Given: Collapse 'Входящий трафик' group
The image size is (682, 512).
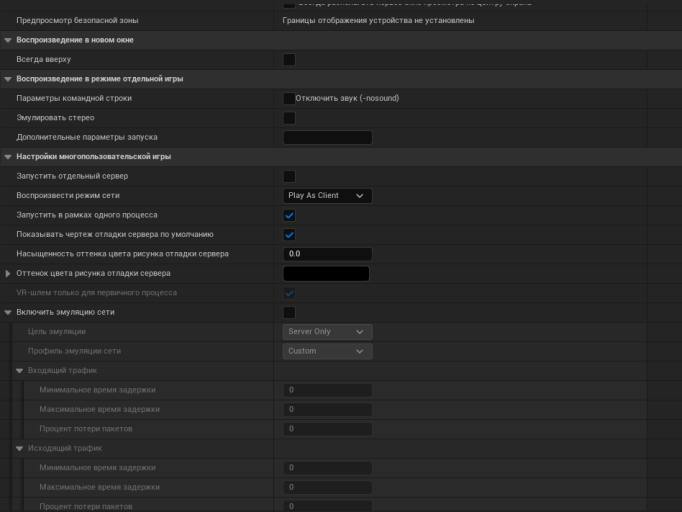Looking at the screenshot, I should (20, 371).
